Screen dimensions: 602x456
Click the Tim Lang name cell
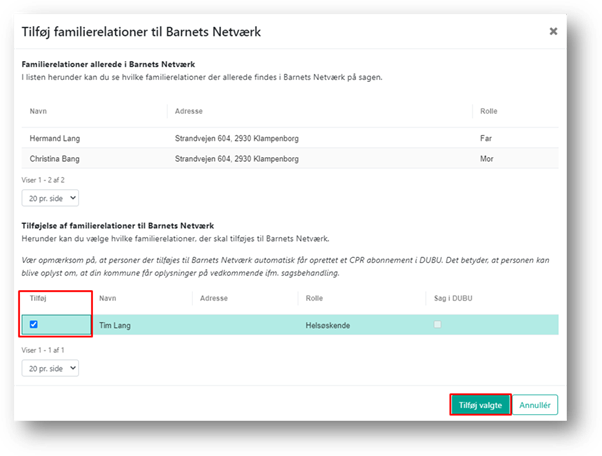point(115,325)
